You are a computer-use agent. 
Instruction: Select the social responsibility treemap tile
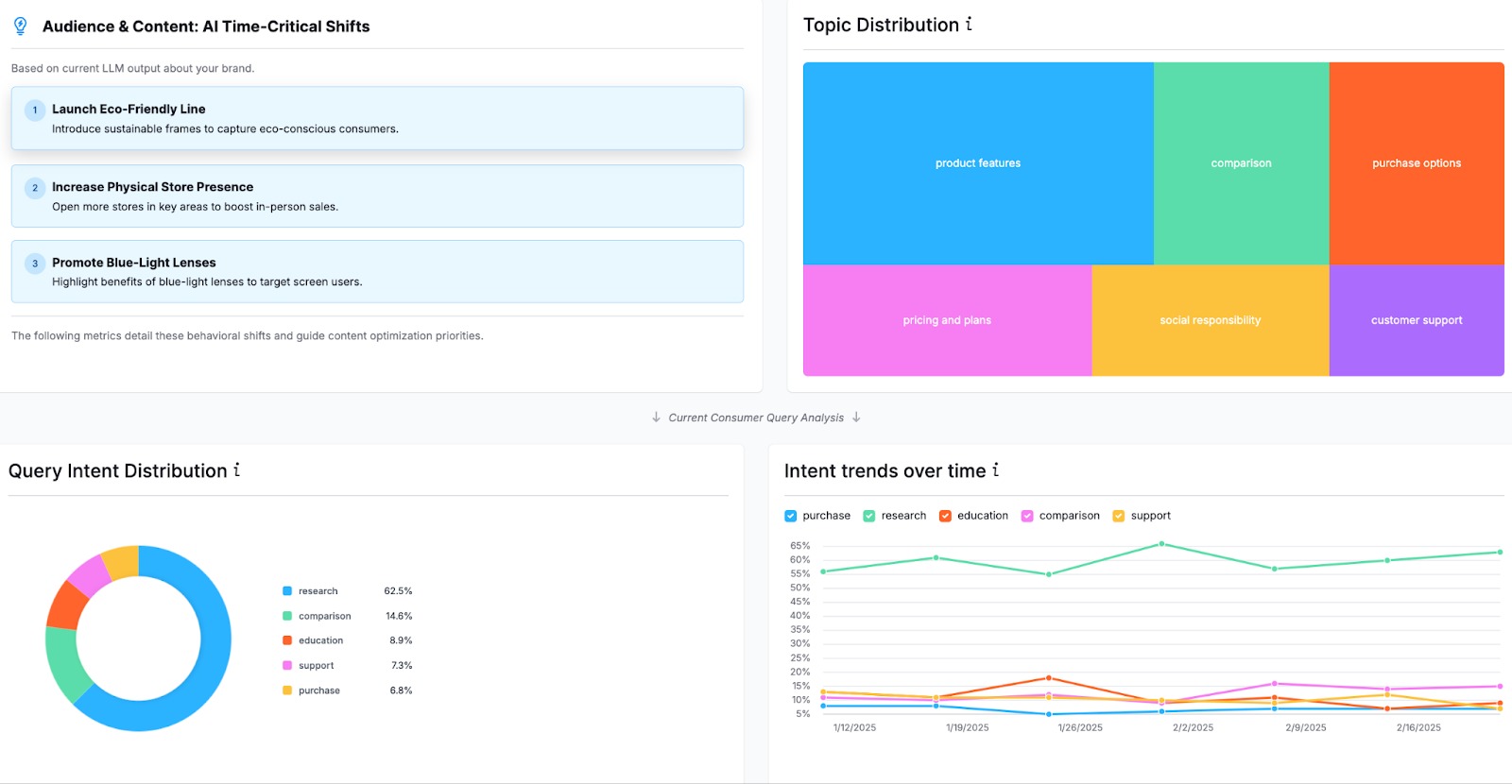1211,320
